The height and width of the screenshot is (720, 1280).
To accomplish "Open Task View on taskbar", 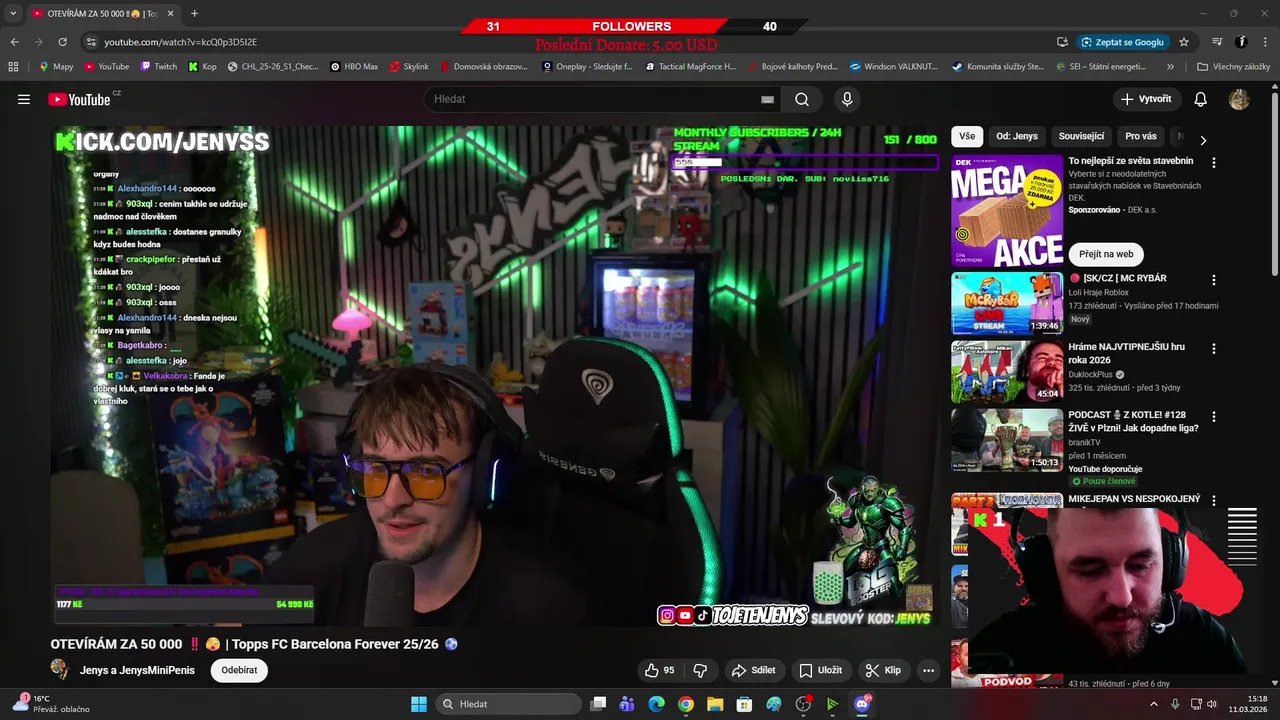I will pyautogui.click(x=598, y=704).
